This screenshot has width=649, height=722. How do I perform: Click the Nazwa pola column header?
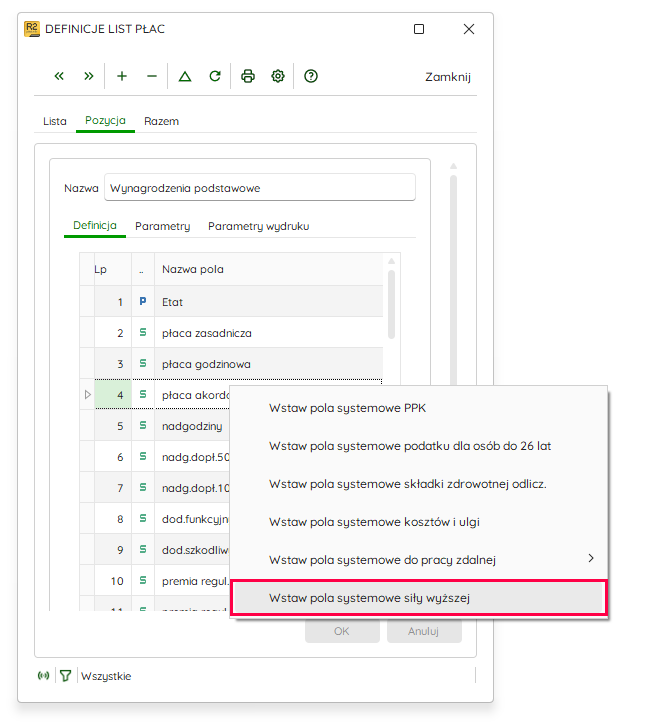coord(269,269)
